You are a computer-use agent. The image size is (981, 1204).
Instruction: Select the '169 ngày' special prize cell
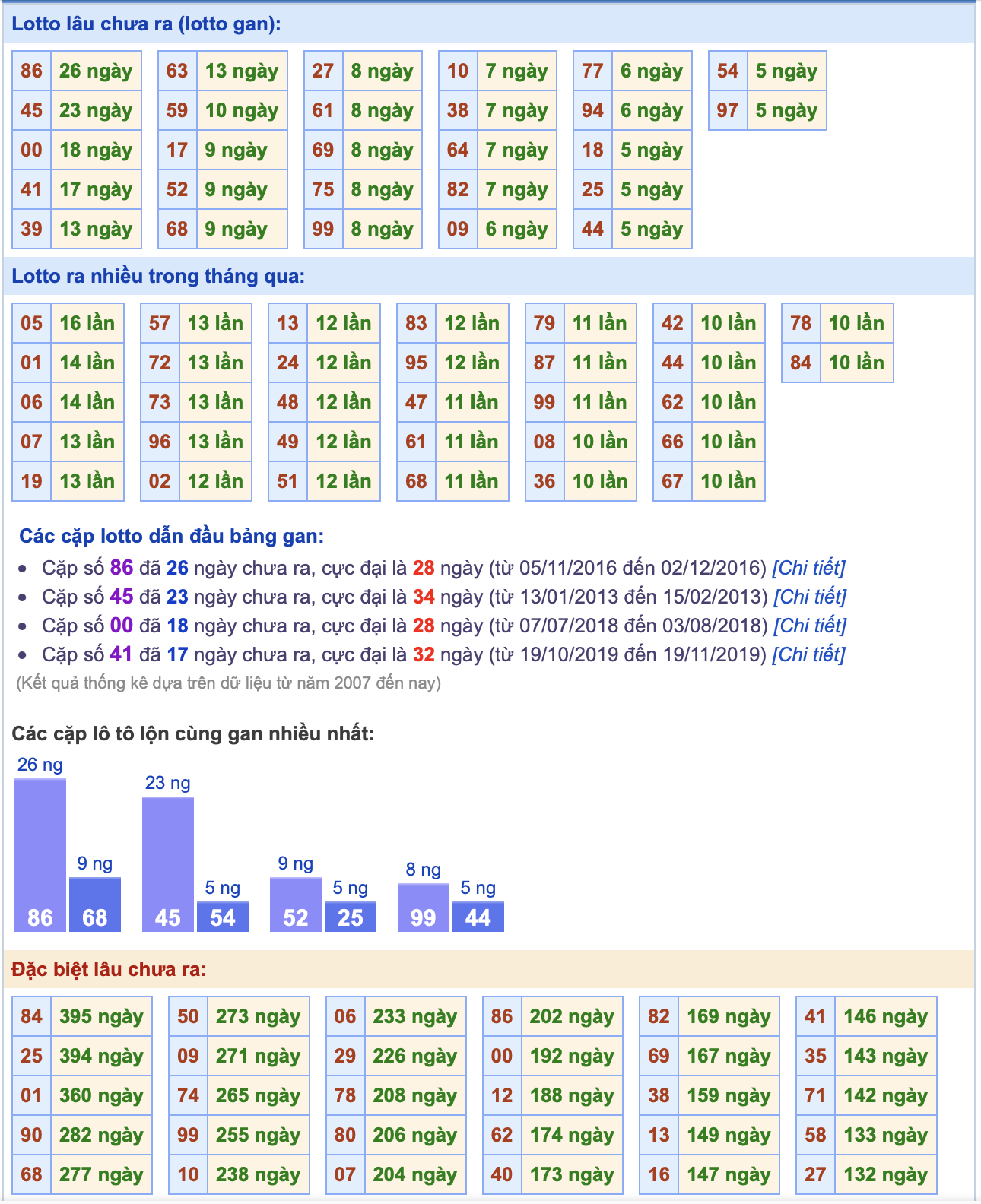(x=729, y=1016)
